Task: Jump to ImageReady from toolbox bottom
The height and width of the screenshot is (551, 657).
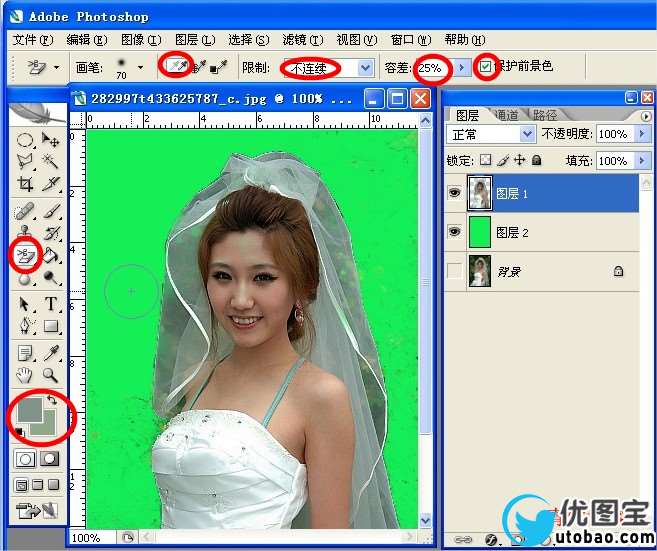Action: point(37,511)
